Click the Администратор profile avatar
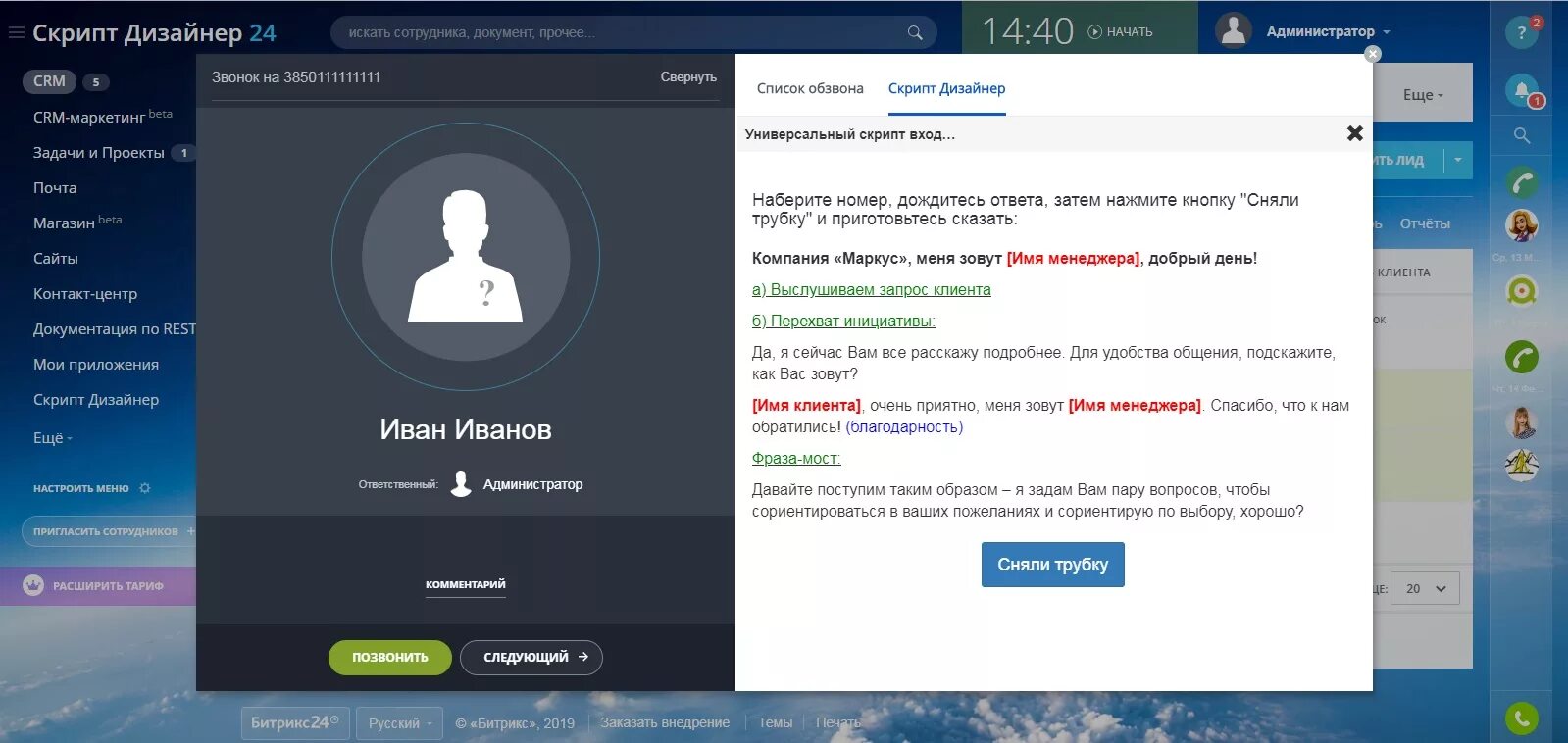The height and width of the screenshot is (743, 1568). click(x=1234, y=30)
